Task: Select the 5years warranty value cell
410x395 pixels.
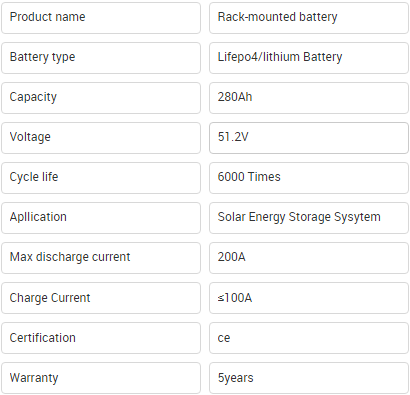Action: coord(309,378)
